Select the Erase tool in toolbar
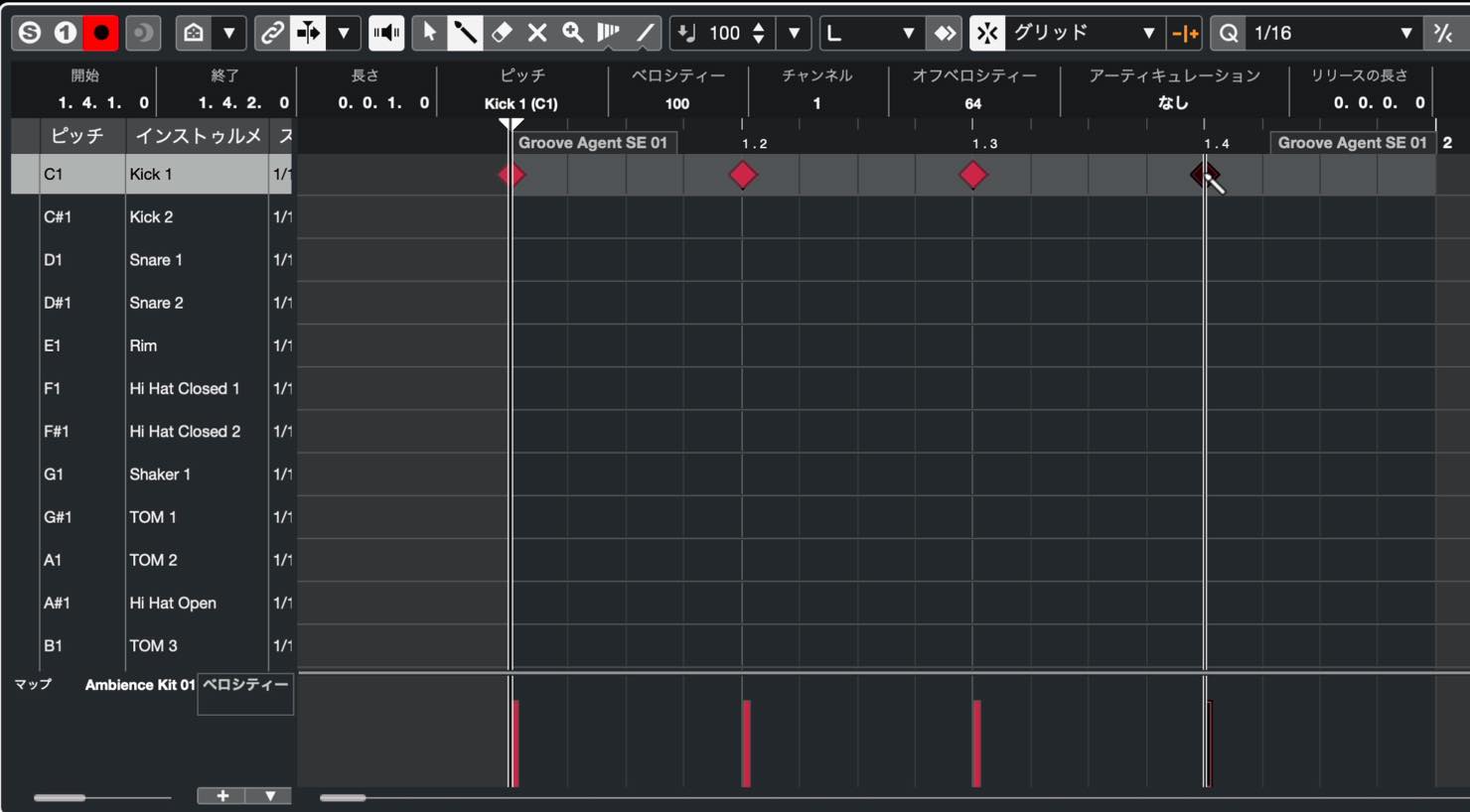Viewport: 1470px width, 812px height. pos(502,33)
